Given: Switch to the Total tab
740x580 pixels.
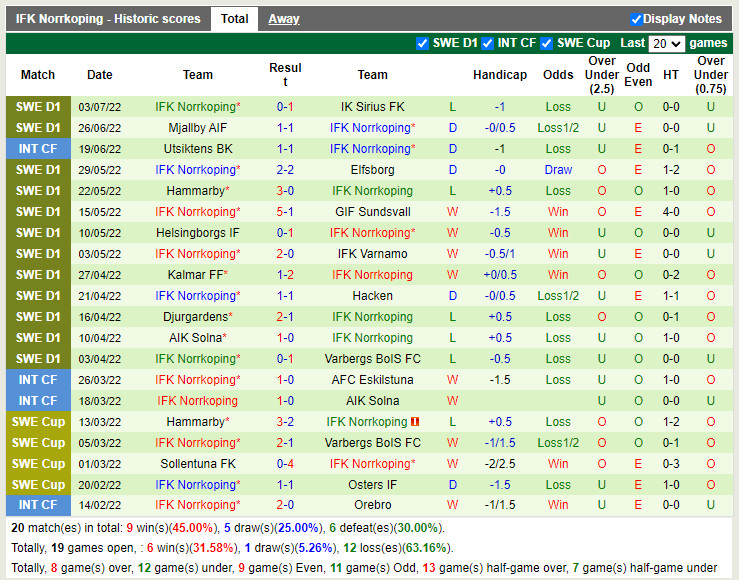Looking at the screenshot, I should pyautogui.click(x=234, y=19).
